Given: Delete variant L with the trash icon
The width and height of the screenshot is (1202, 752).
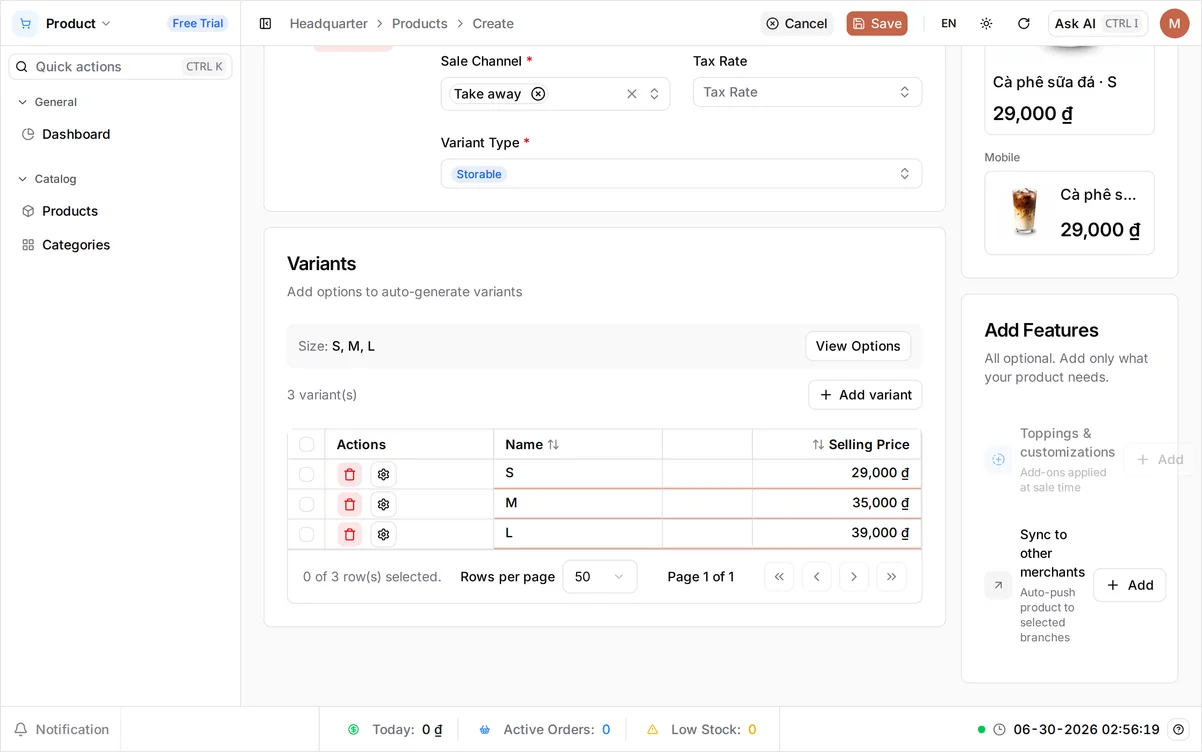Looking at the screenshot, I should 349,534.
